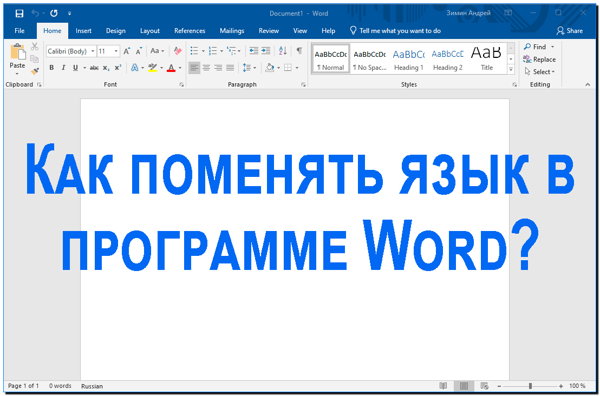
Task: Click the Paste clipboard icon
Action: click(18, 52)
